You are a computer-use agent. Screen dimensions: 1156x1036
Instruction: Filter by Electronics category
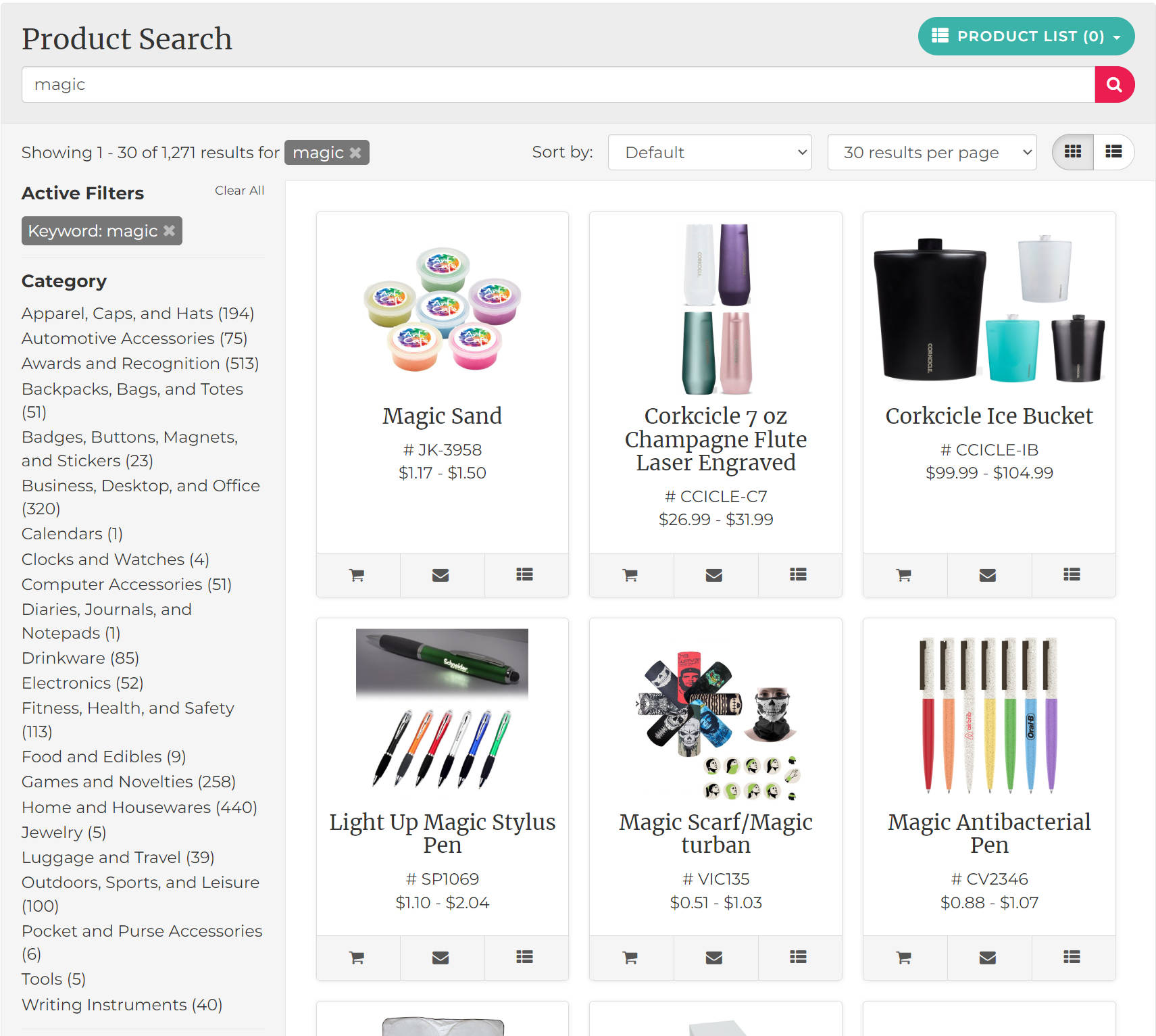(82, 683)
